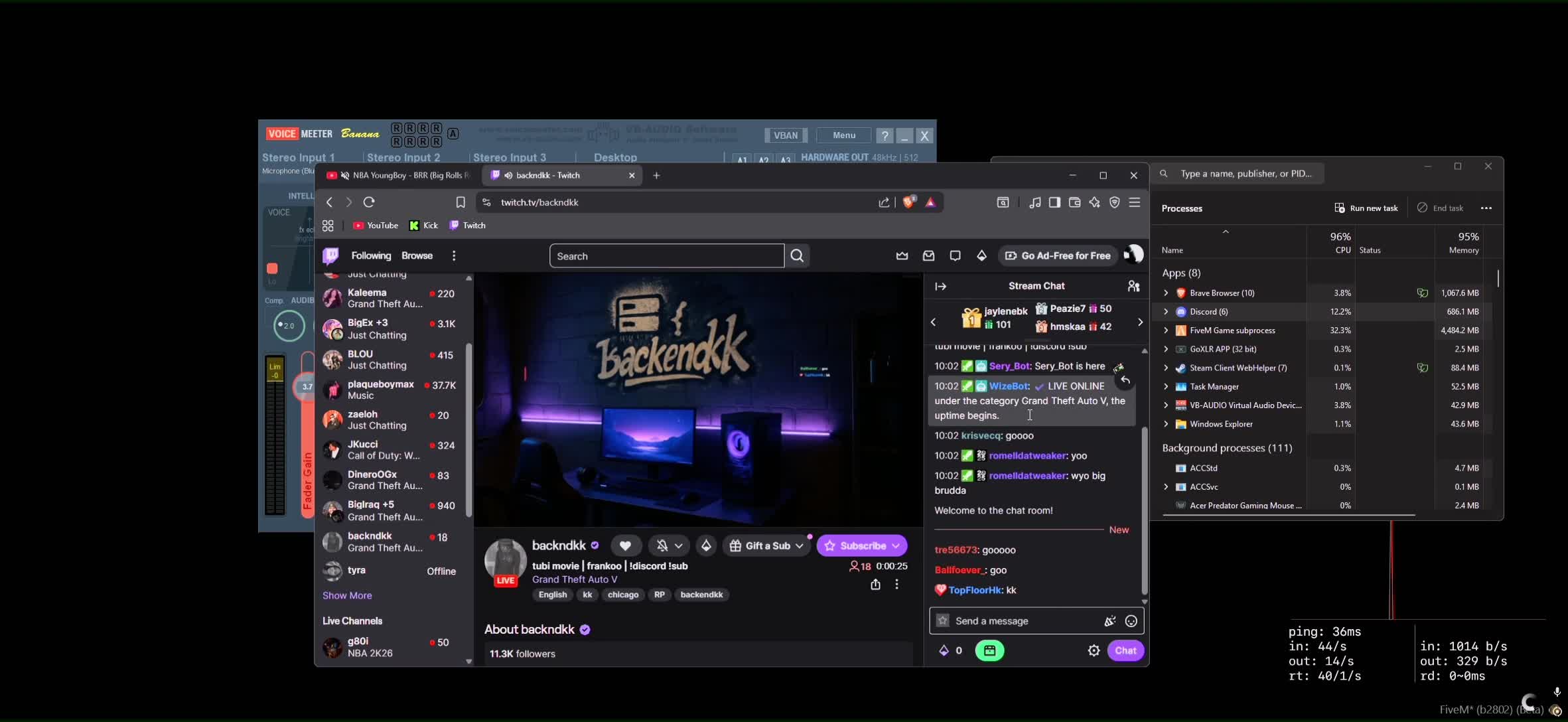
Task: Open the VoiceMeeter Menu
Action: click(843, 135)
